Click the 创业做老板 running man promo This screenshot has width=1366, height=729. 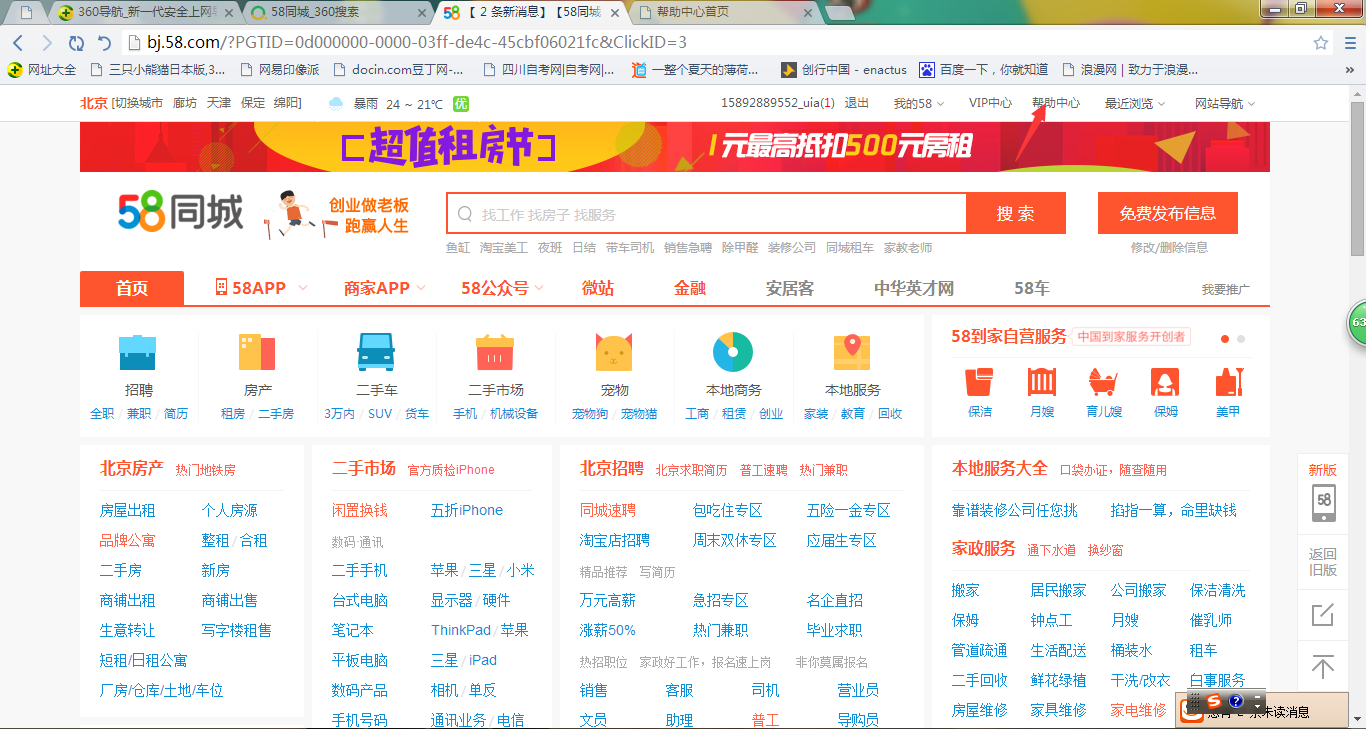(337, 213)
